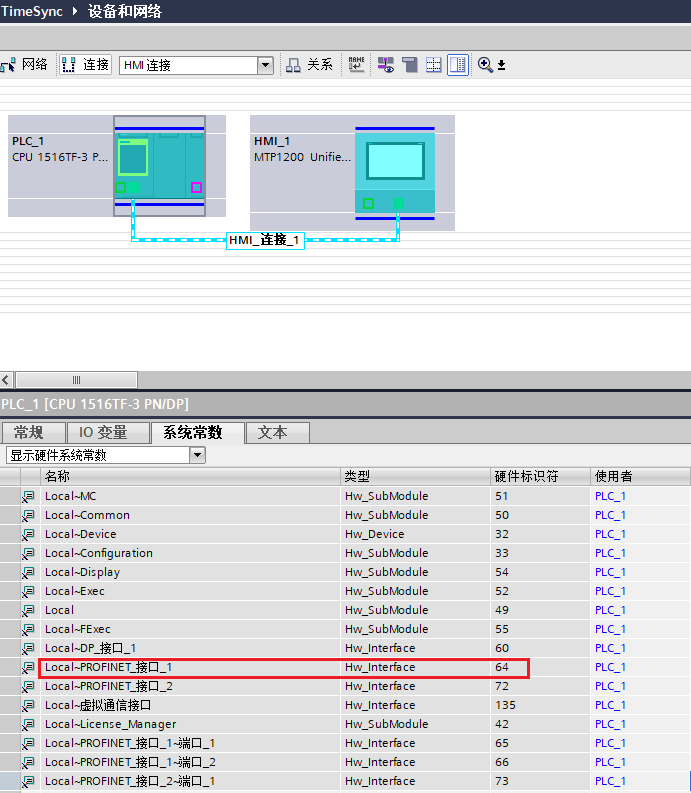The width and height of the screenshot is (691, 793).
Task: Select the Local~MC name cell
Action: [190, 496]
